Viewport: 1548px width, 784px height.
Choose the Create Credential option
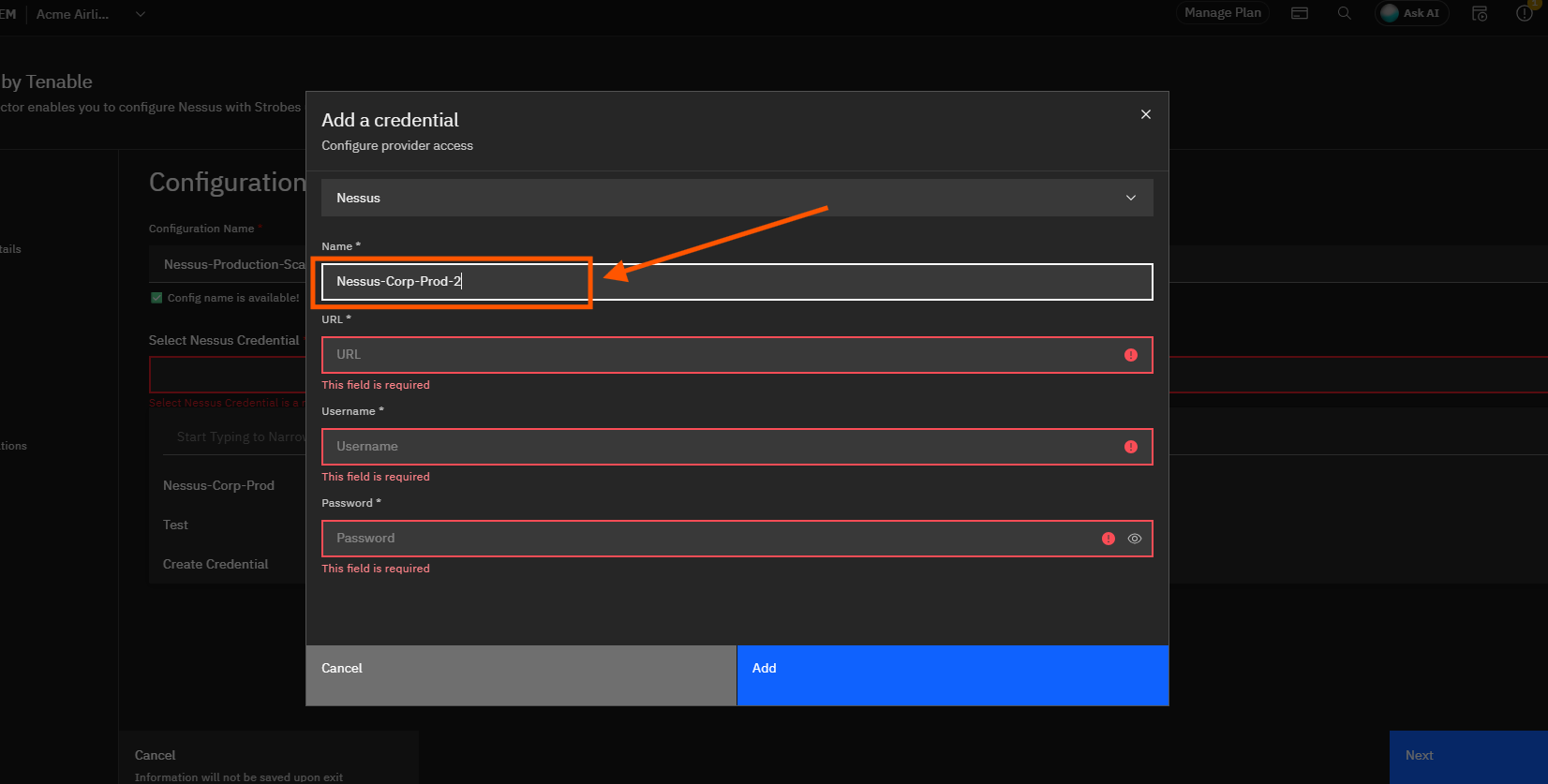(x=216, y=564)
